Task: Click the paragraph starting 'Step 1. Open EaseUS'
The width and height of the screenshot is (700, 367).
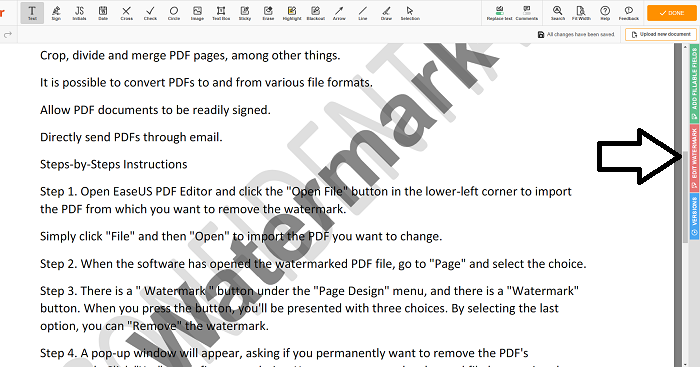Action: [x=306, y=200]
